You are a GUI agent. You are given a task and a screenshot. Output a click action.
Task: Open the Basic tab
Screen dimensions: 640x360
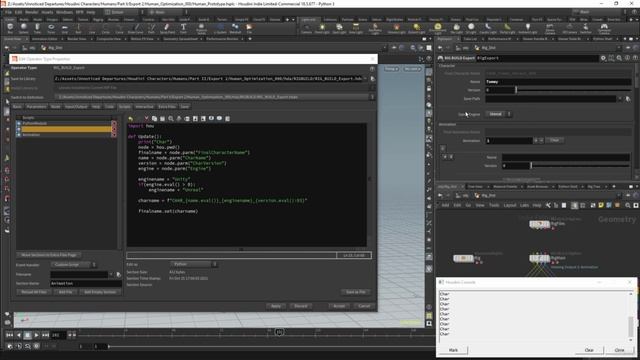click(x=17, y=107)
